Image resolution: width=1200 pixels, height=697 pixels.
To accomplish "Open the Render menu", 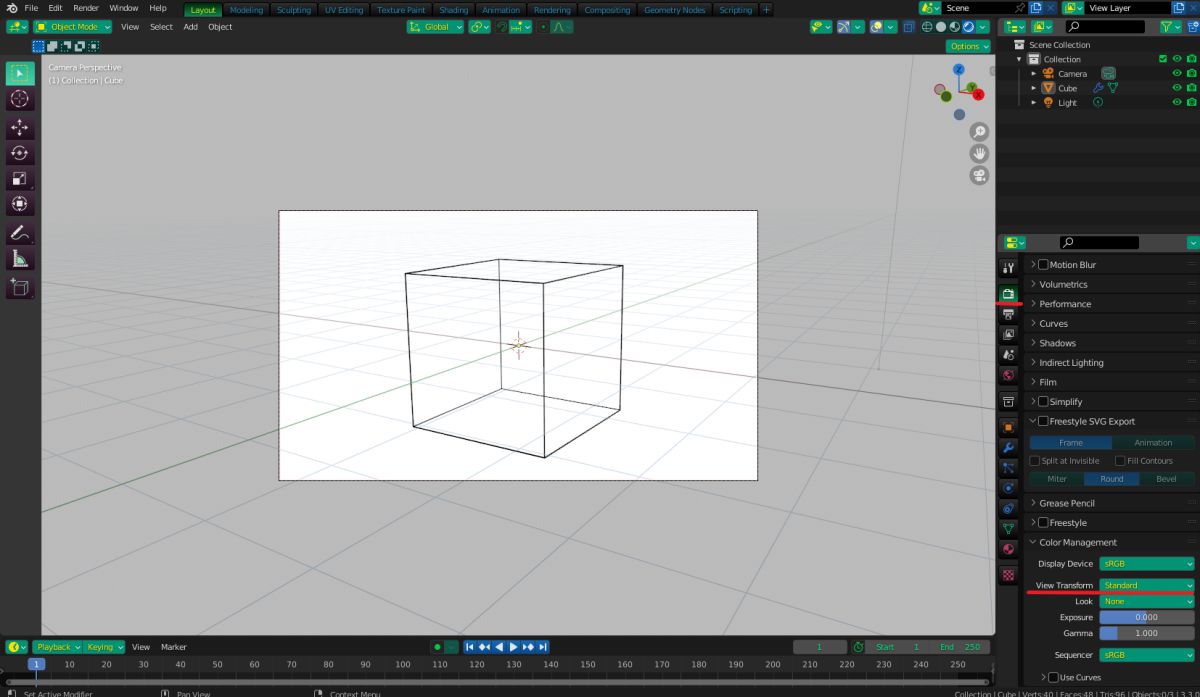I will (x=86, y=8).
